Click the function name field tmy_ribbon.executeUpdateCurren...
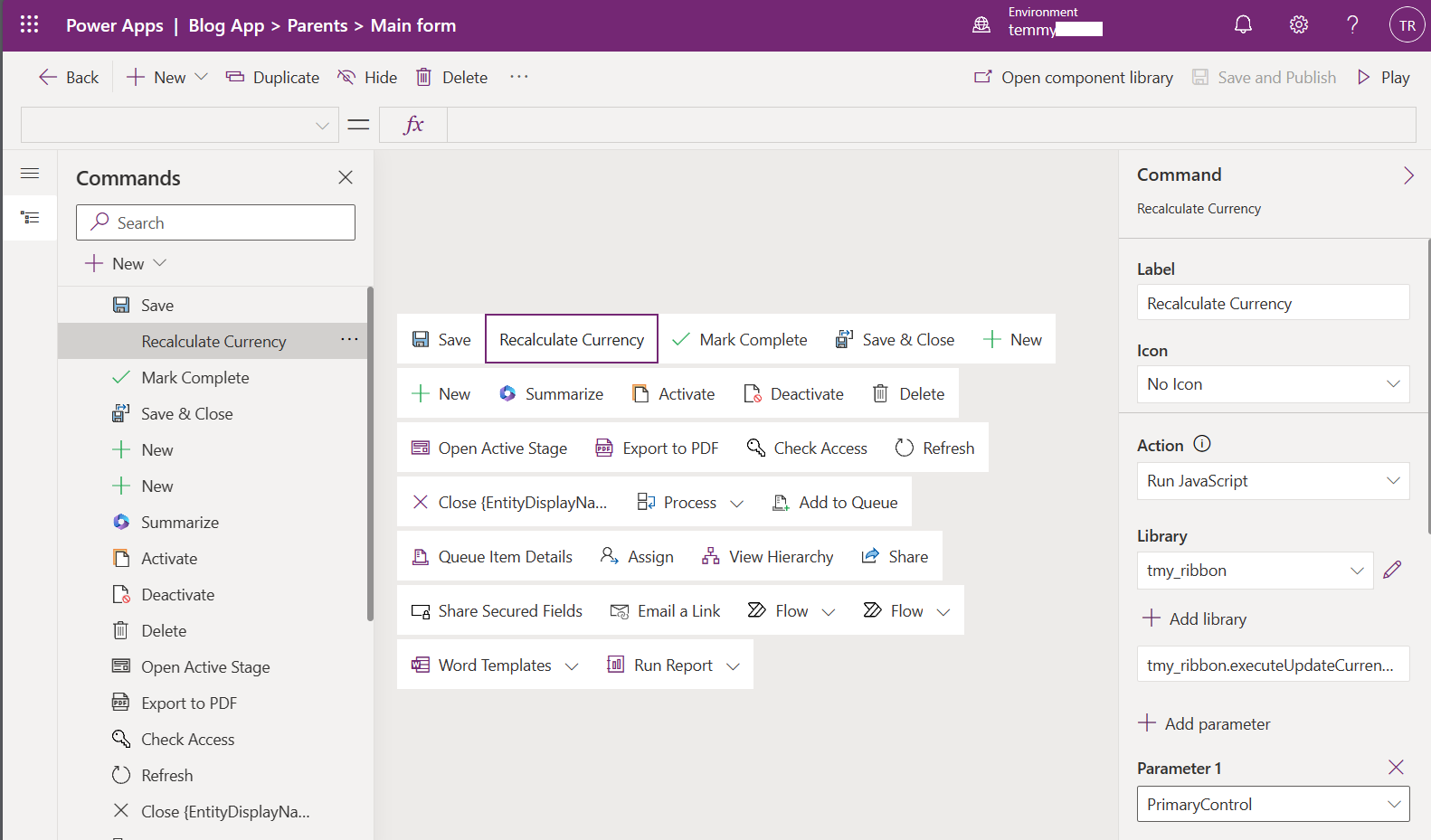This screenshot has height=840, width=1431. pyautogui.click(x=1273, y=665)
